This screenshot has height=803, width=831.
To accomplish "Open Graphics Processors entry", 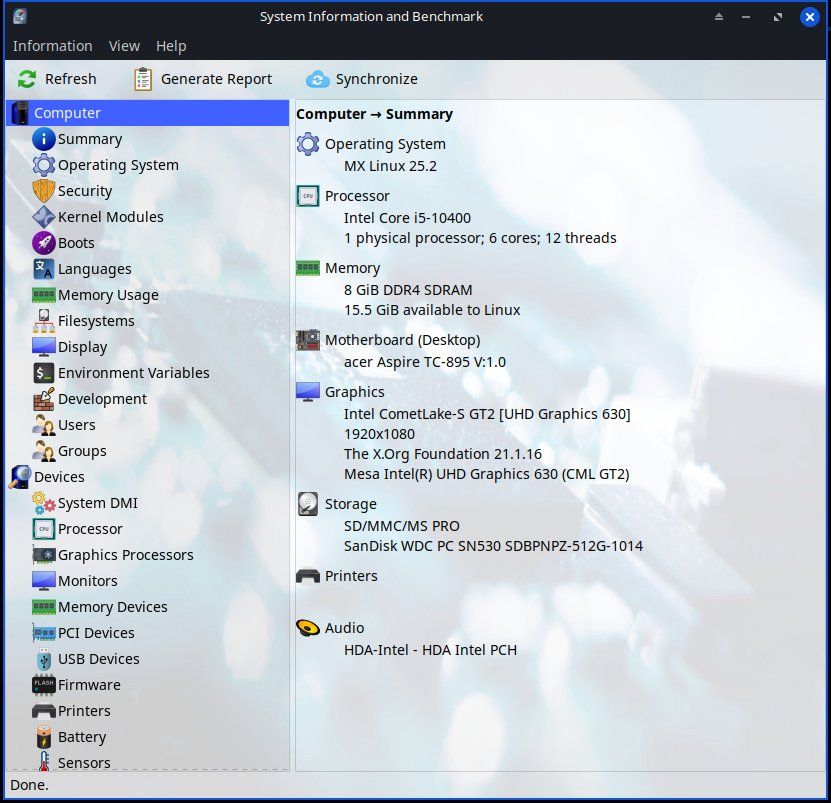I will (113, 554).
